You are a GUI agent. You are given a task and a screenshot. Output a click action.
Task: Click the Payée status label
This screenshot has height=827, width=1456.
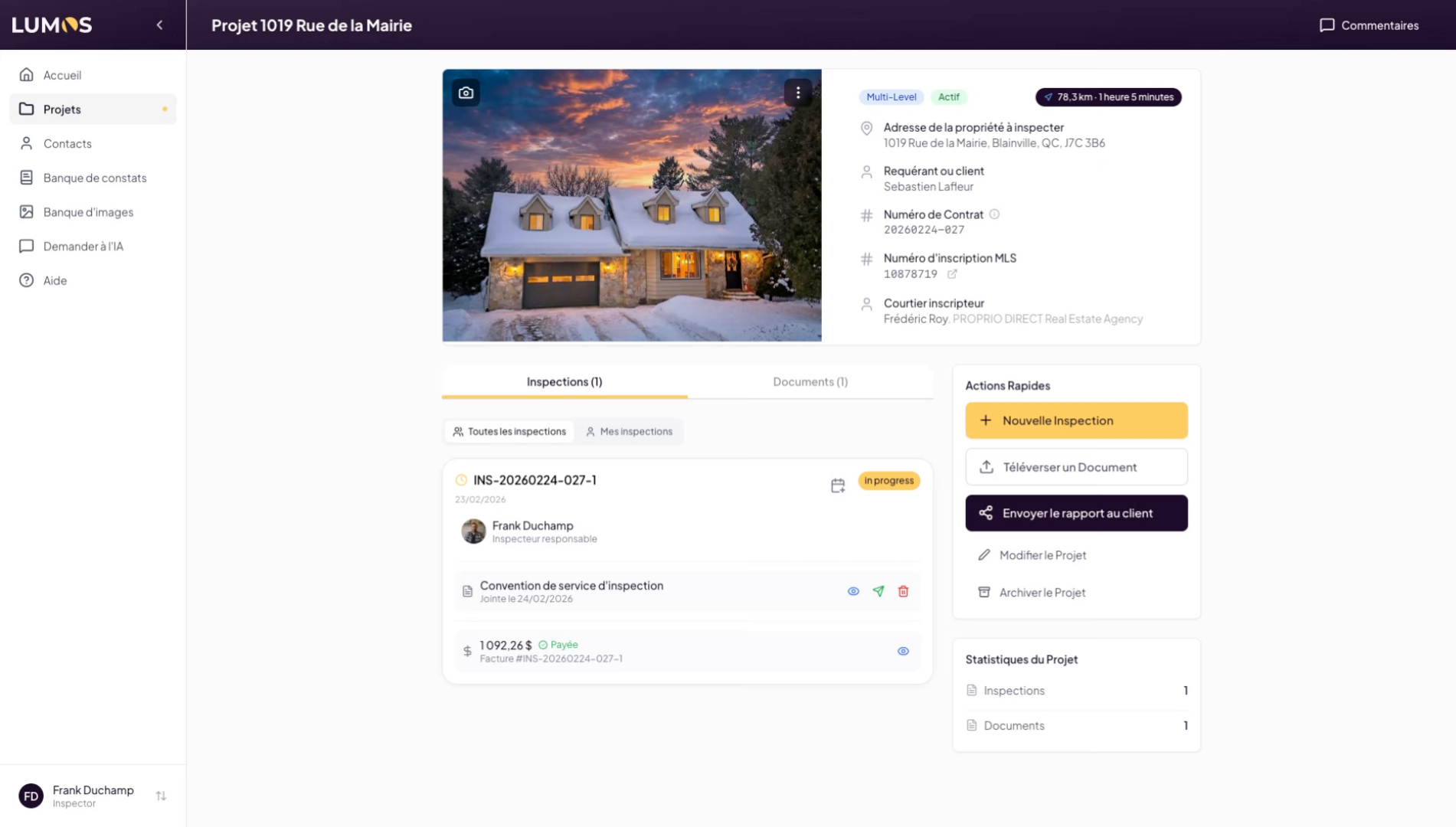click(558, 645)
